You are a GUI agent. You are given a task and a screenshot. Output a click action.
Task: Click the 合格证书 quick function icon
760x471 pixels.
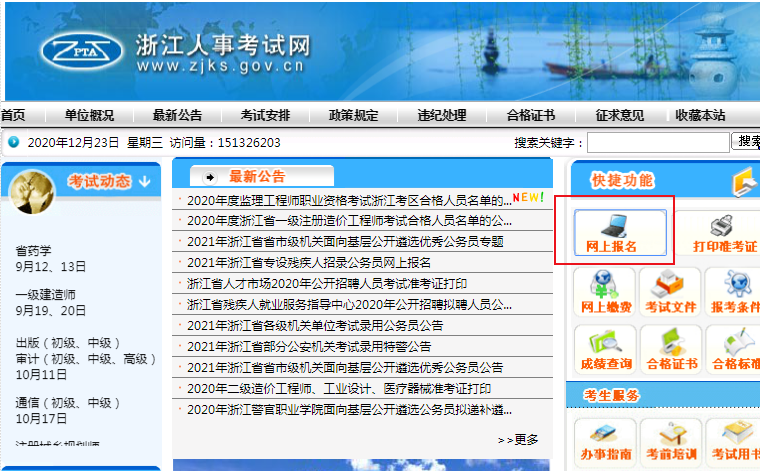pyautogui.click(x=670, y=350)
